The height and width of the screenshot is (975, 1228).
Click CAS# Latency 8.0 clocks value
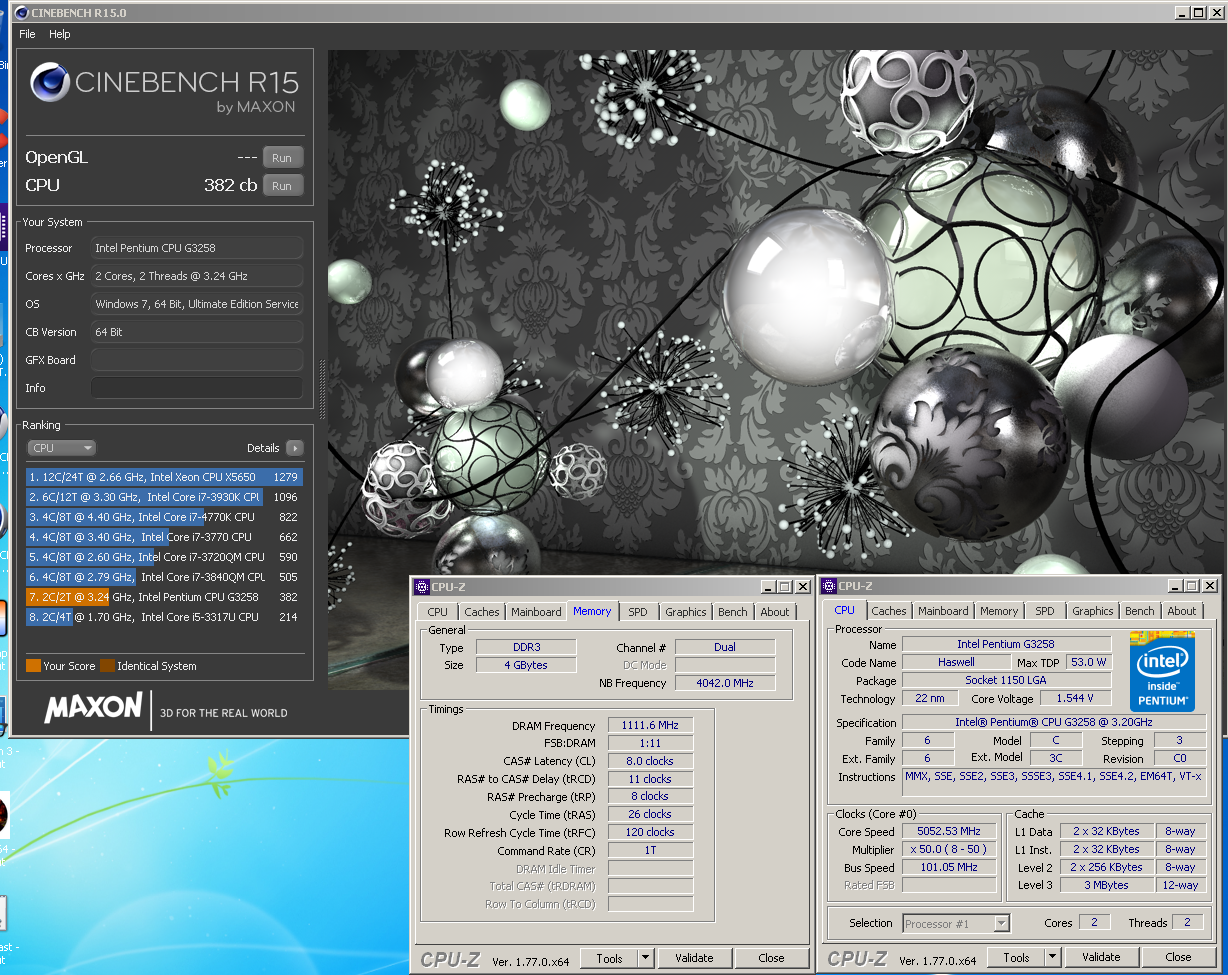(649, 761)
